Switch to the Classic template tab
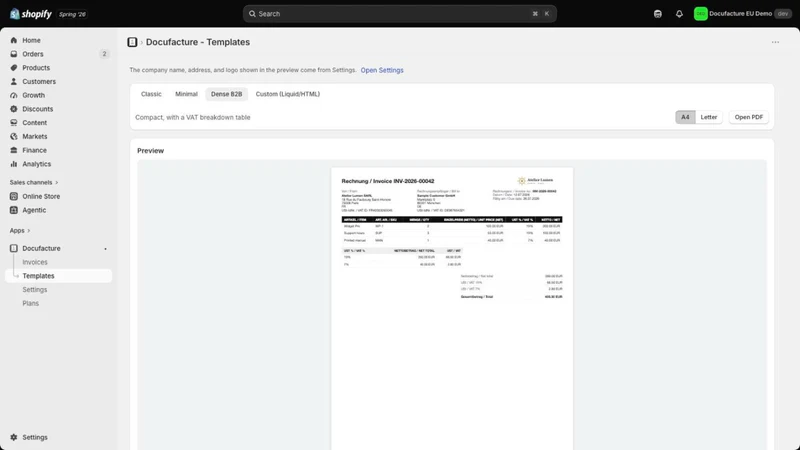The width and height of the screenshot is (800, 450). coord(151,94)
